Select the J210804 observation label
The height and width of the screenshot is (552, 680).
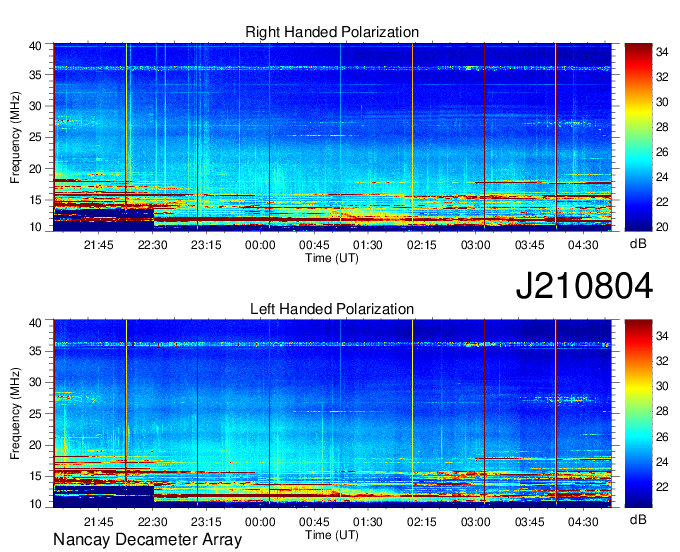tap(584, 286)
